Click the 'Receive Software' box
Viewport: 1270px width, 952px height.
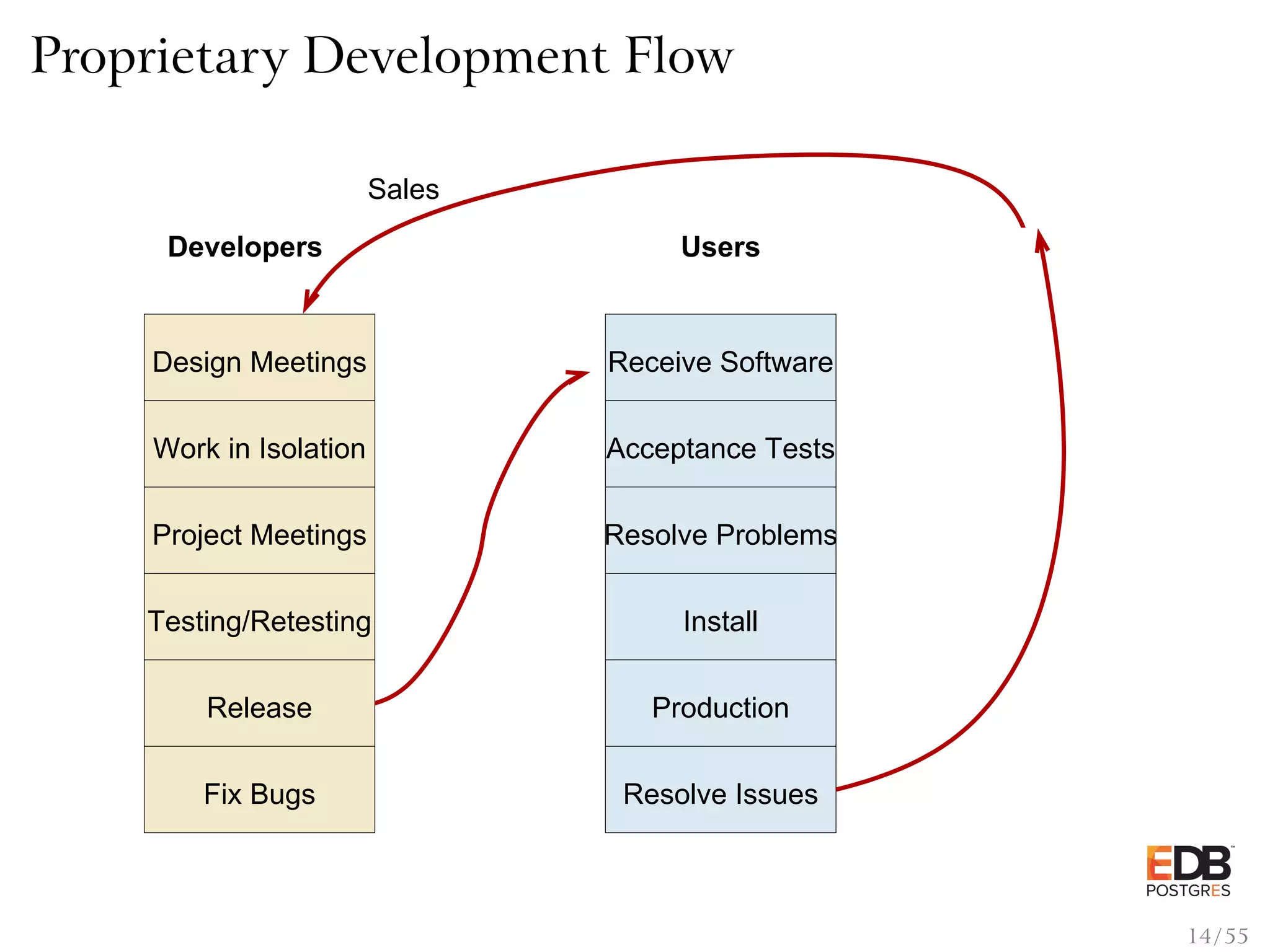(721, 358)
